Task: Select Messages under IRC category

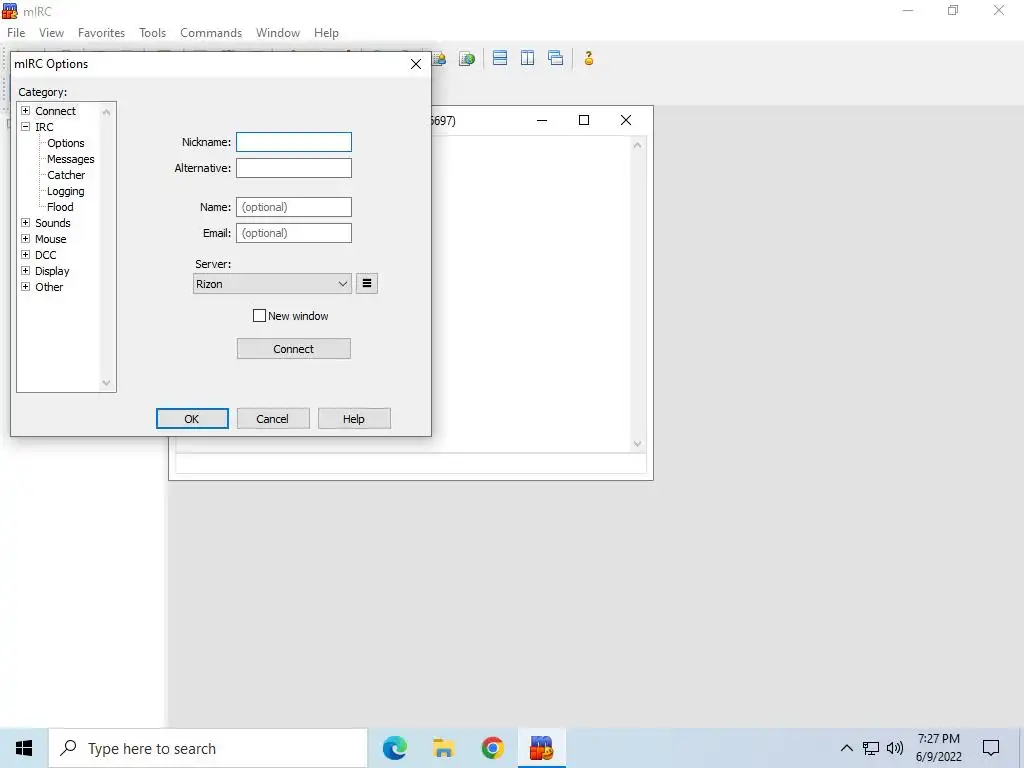Action: (x=71, y=159)
